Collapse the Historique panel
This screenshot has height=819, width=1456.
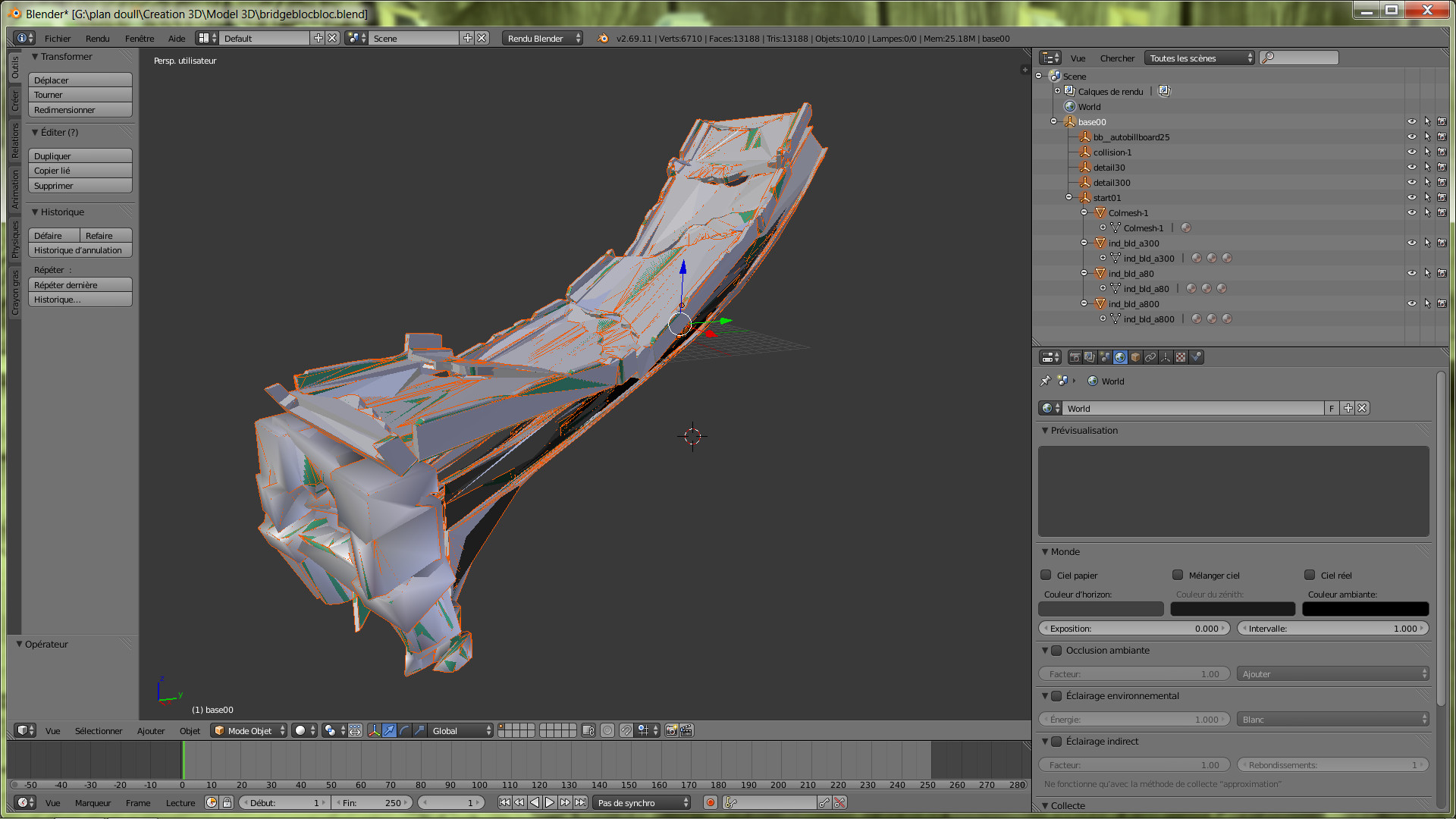[35, 212]
